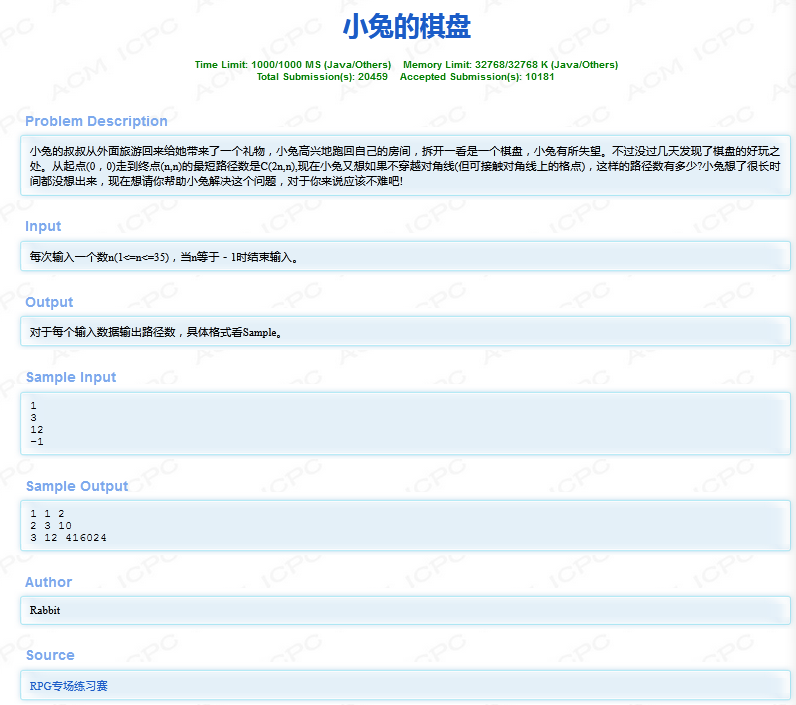The height and width of the screenshot is (705, 796).
Task: Click the Problem Description heading
Action: pos(96,121)
